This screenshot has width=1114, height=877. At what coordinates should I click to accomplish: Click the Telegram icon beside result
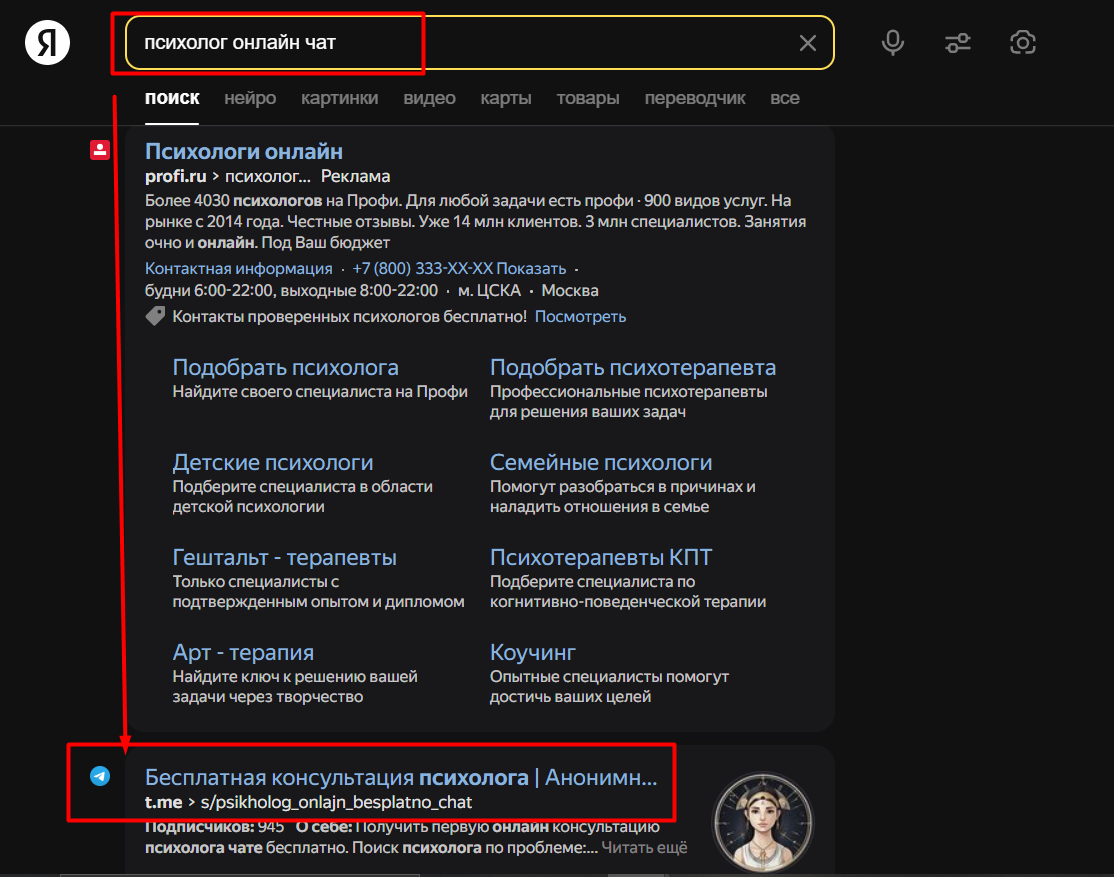coord(100,776)
